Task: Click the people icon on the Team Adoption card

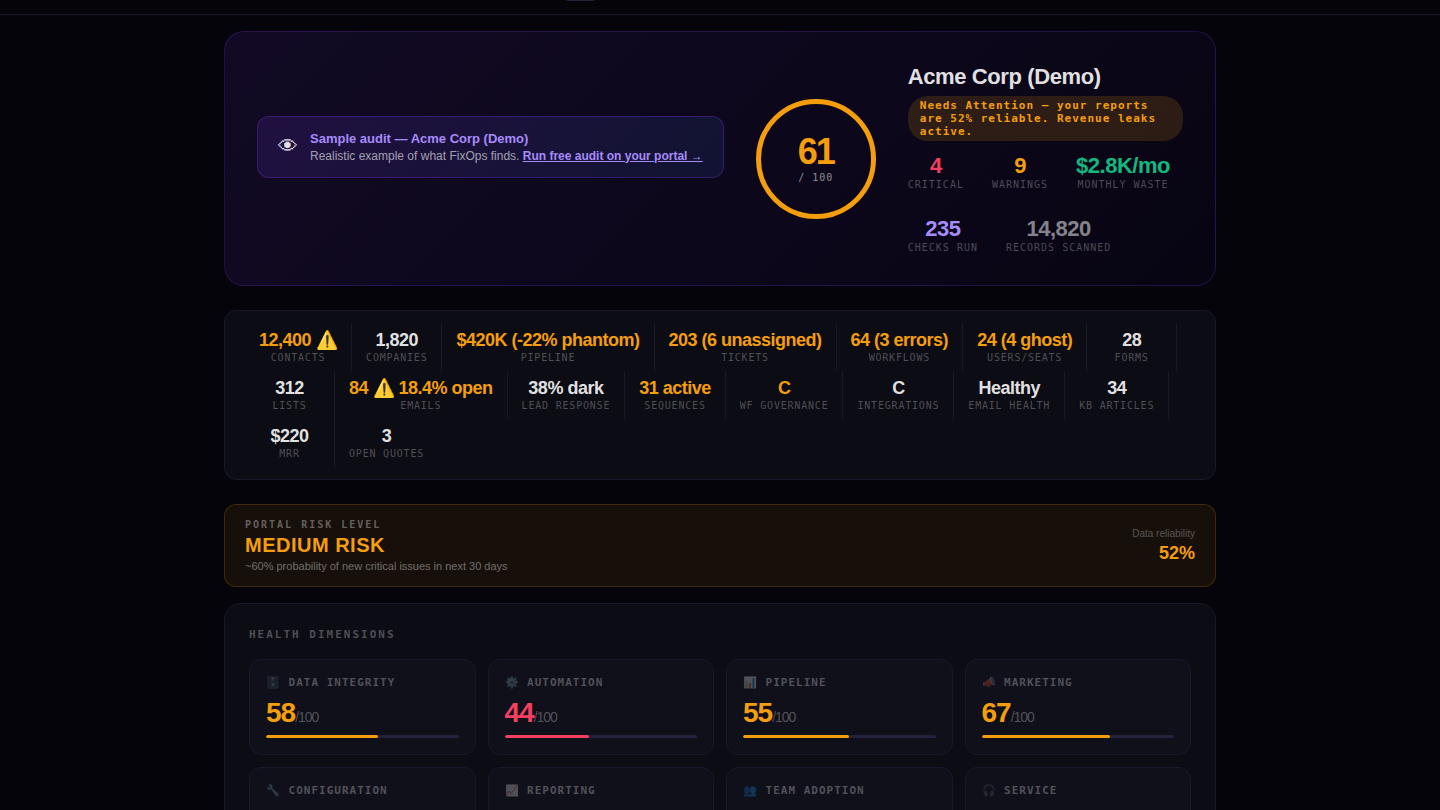Action: pos(750,790)
